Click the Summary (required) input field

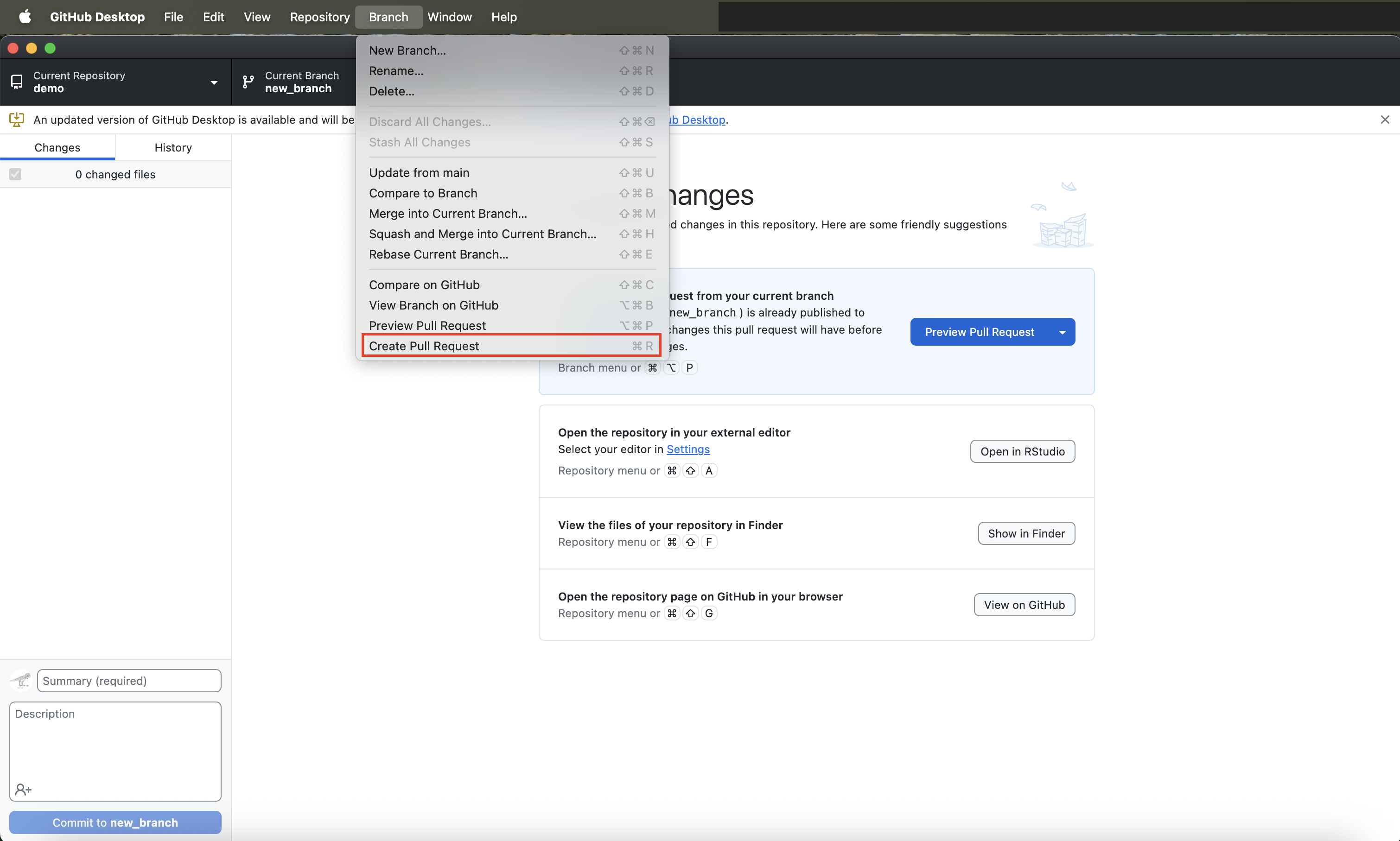click(129, 681)
